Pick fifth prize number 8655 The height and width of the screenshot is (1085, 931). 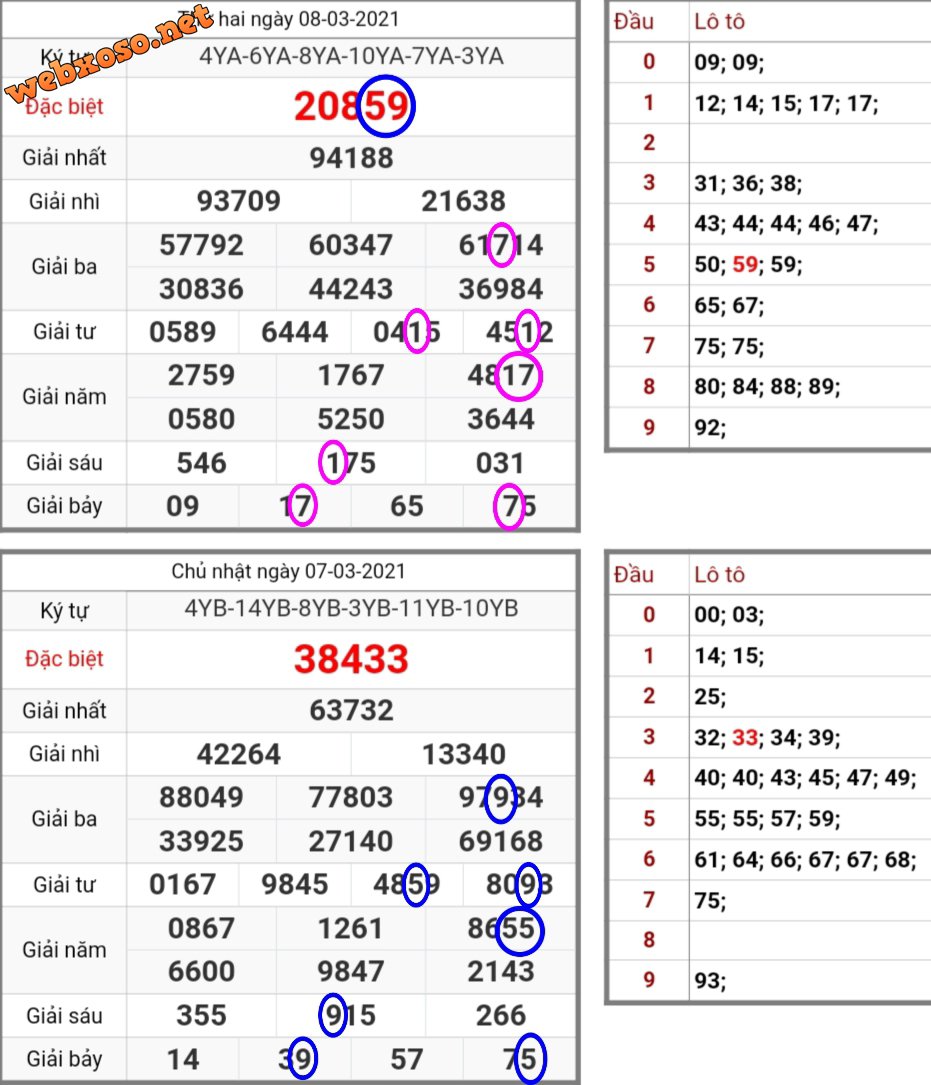[x=501, y=928]
